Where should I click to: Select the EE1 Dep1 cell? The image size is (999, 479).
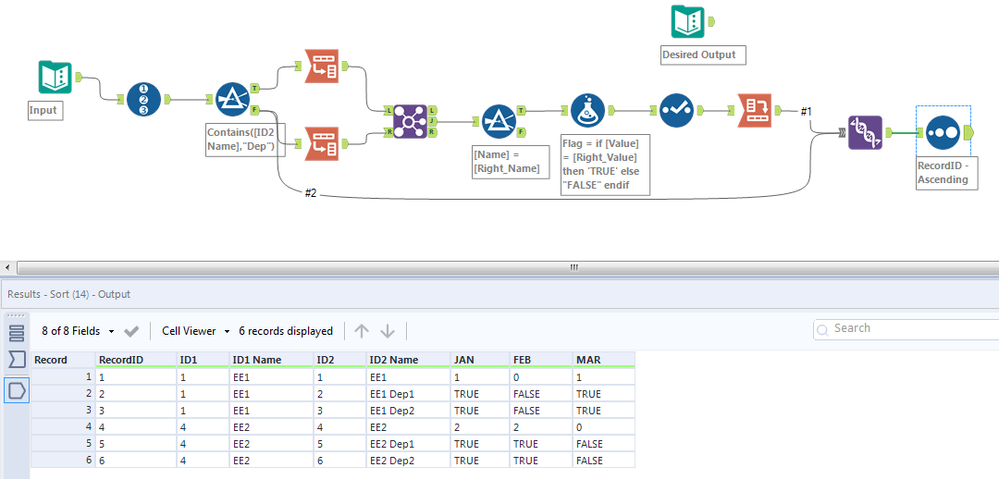(408, 394)
